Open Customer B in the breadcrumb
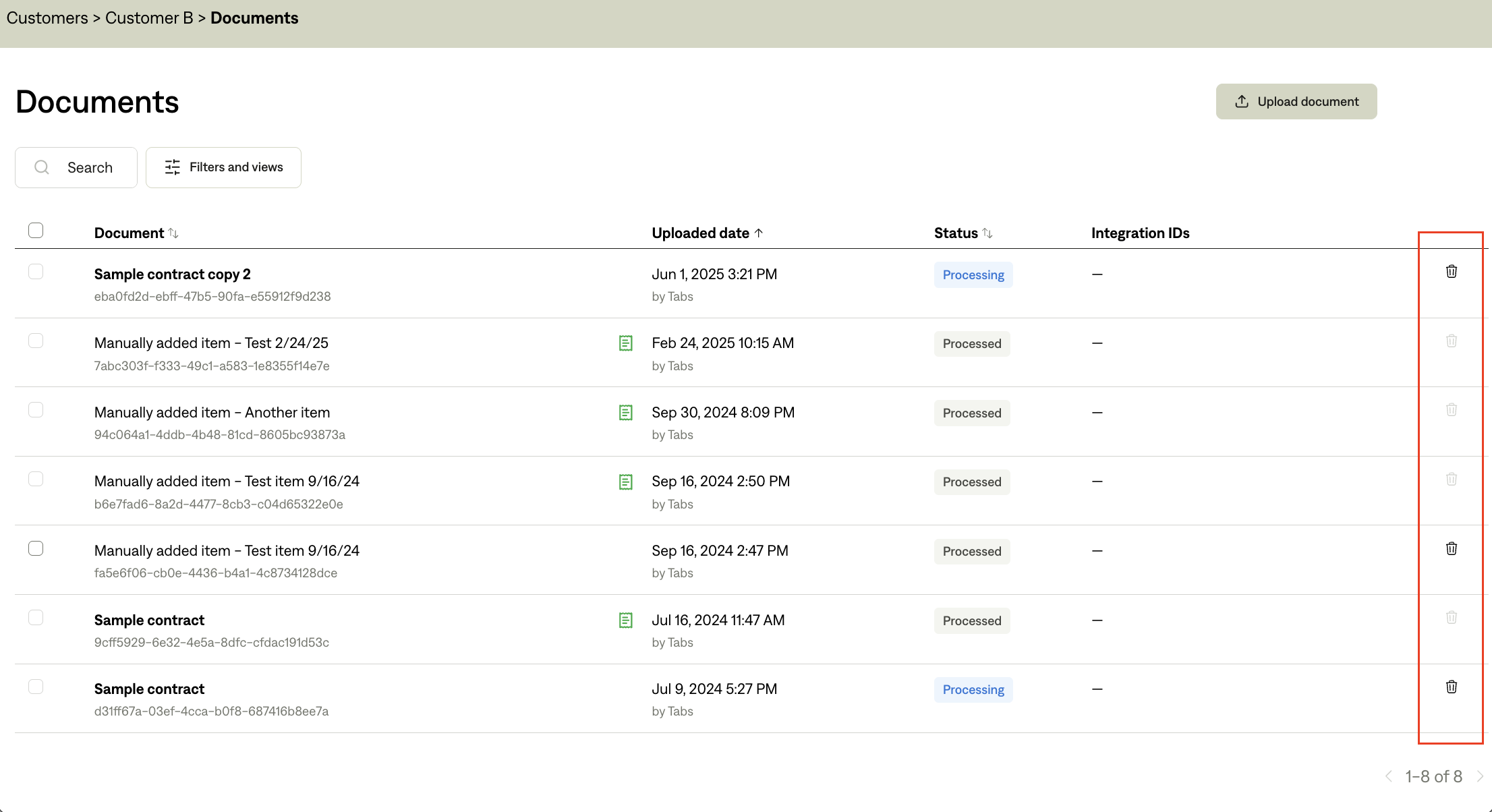The image size is (1492, 812). click(149, 18)
